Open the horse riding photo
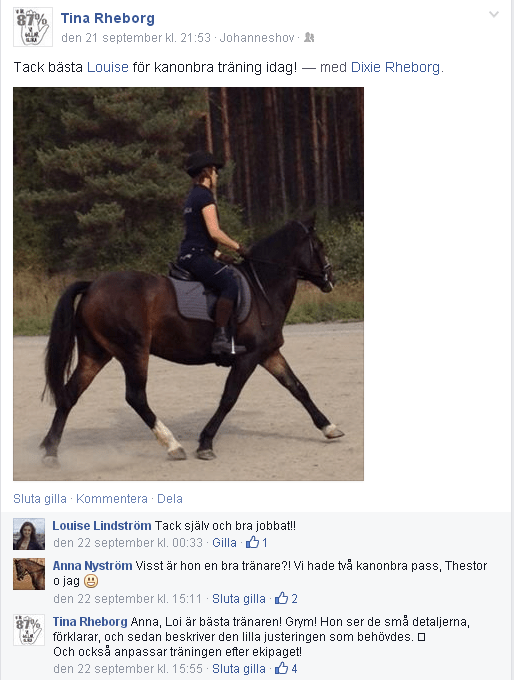The image size is (514, 680). click(188, 284)
